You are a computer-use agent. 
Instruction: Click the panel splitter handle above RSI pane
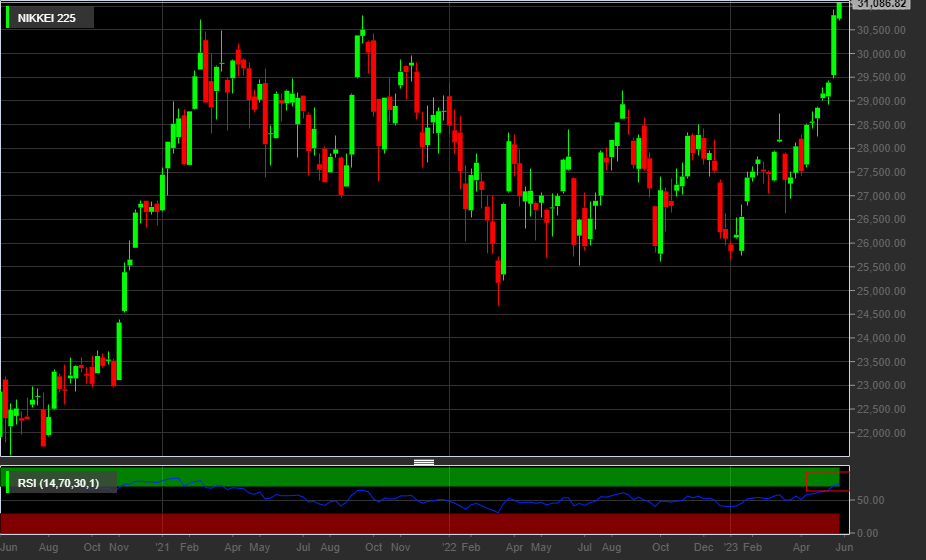click(424, 463)
